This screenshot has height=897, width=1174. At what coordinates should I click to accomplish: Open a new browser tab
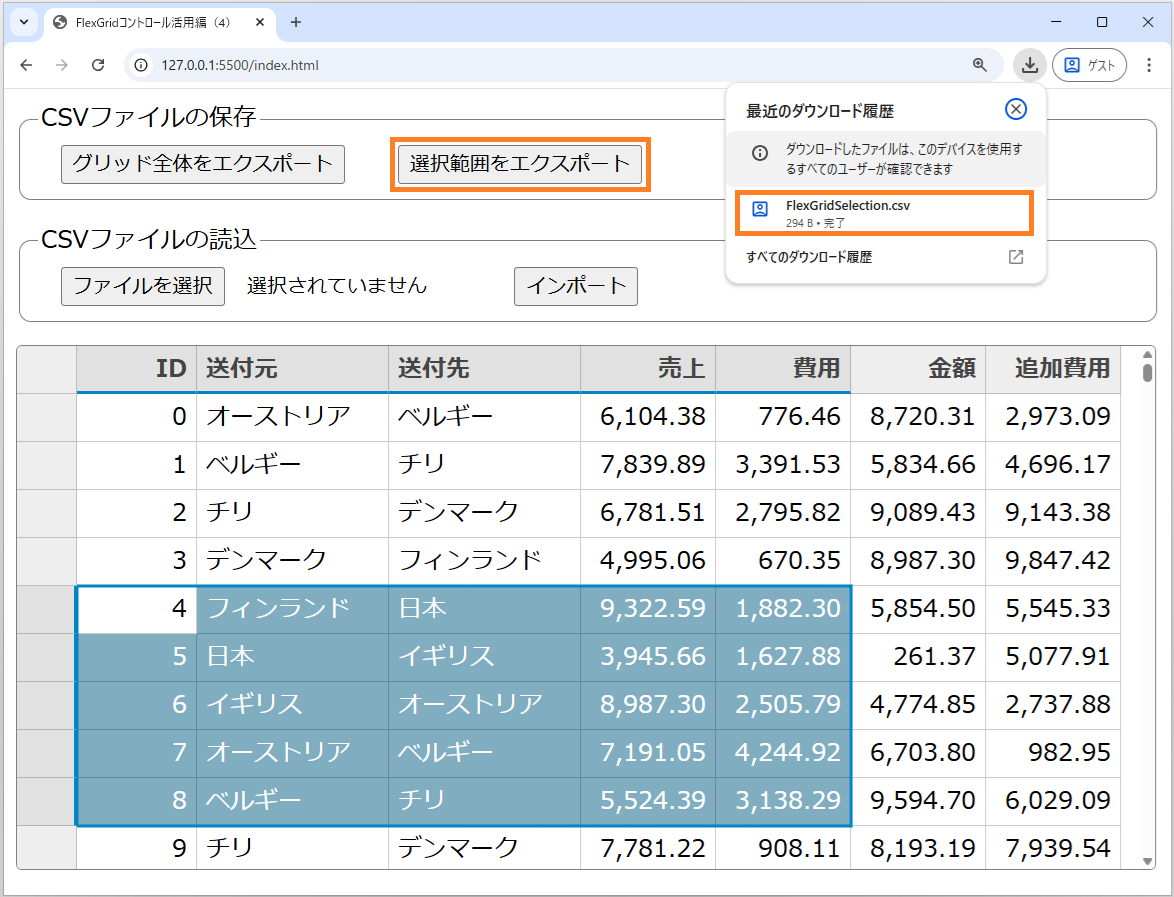pos(296,22)
